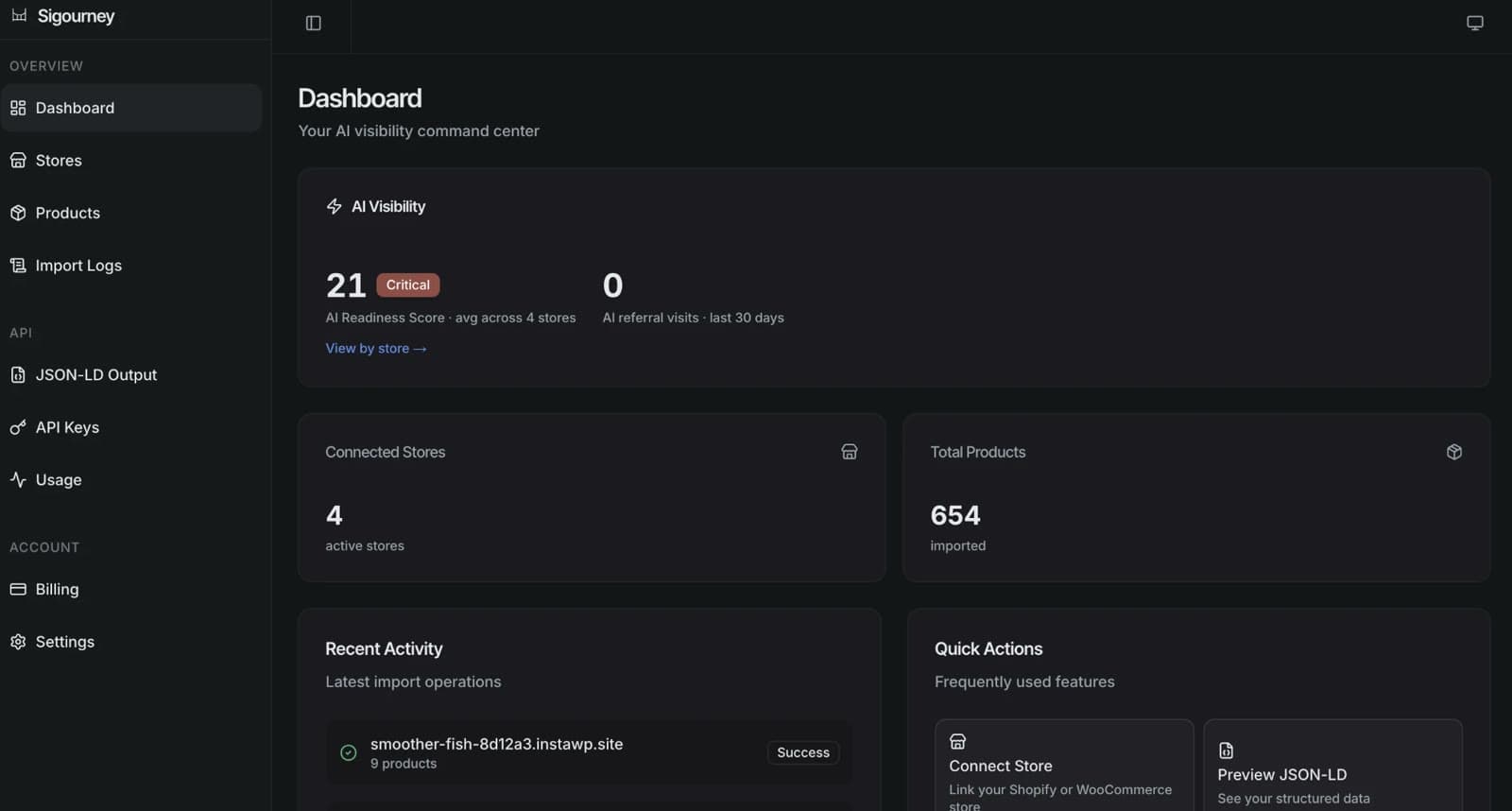Click the green success check icon
Screen dimensions: 1512x811
349,752
